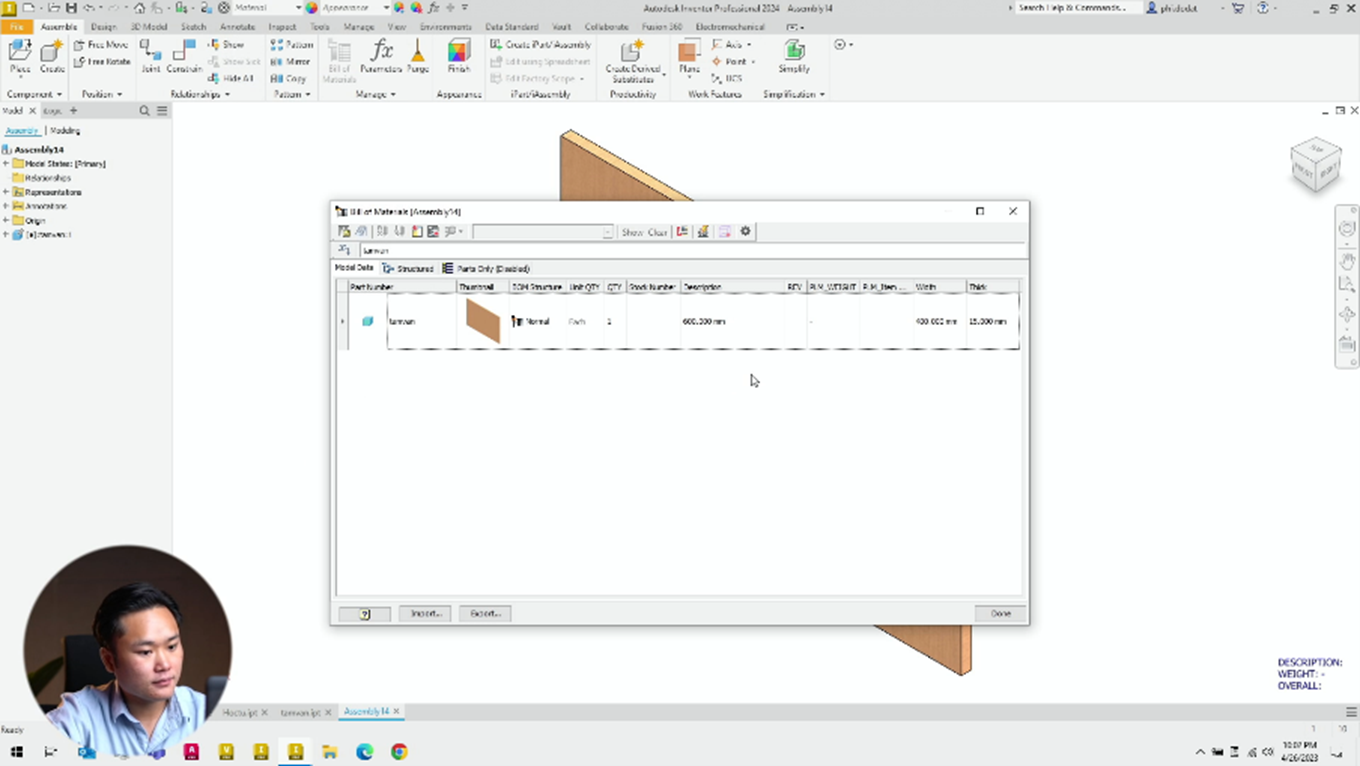Screen dimensions: 1360x766
Task: Click the Simplify tool
Action: point(794,56)
